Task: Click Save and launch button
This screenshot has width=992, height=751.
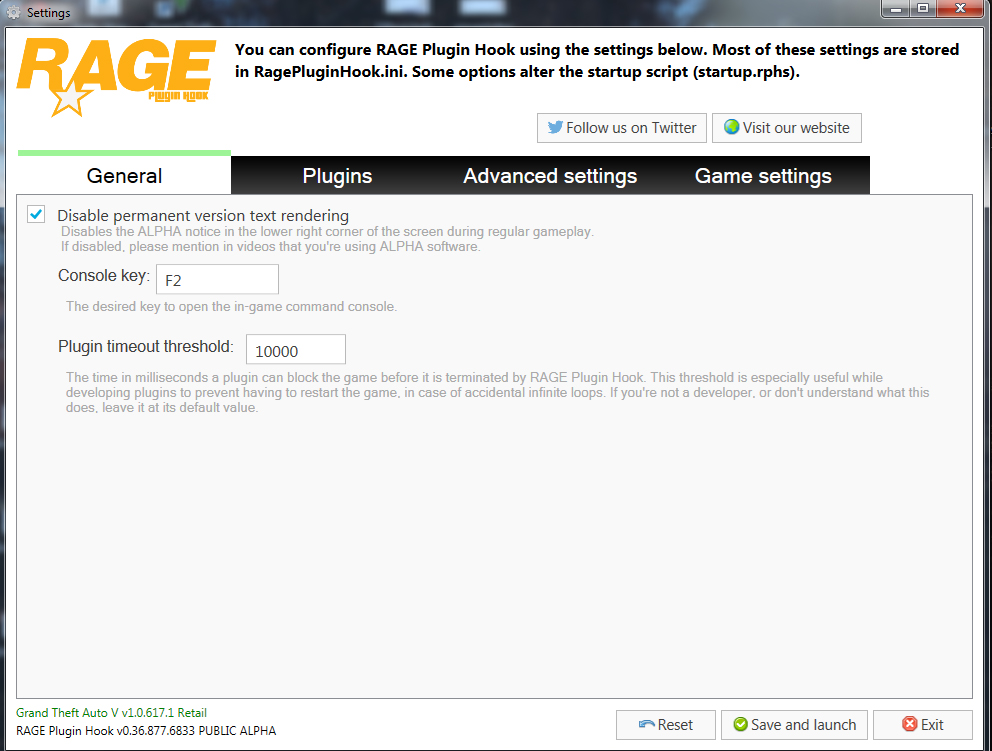Action: 794,724
